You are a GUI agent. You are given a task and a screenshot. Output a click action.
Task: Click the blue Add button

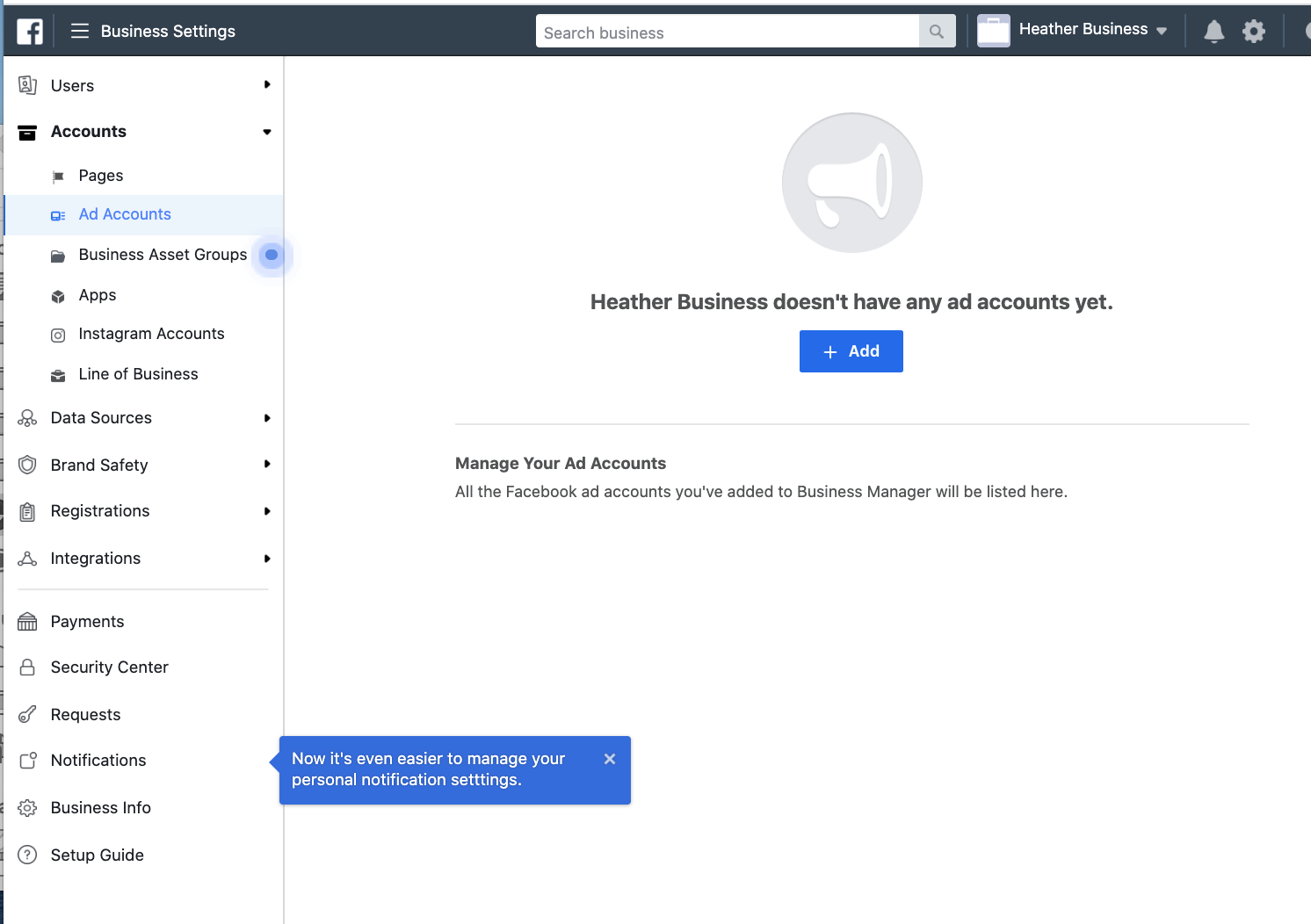[851, 351]
